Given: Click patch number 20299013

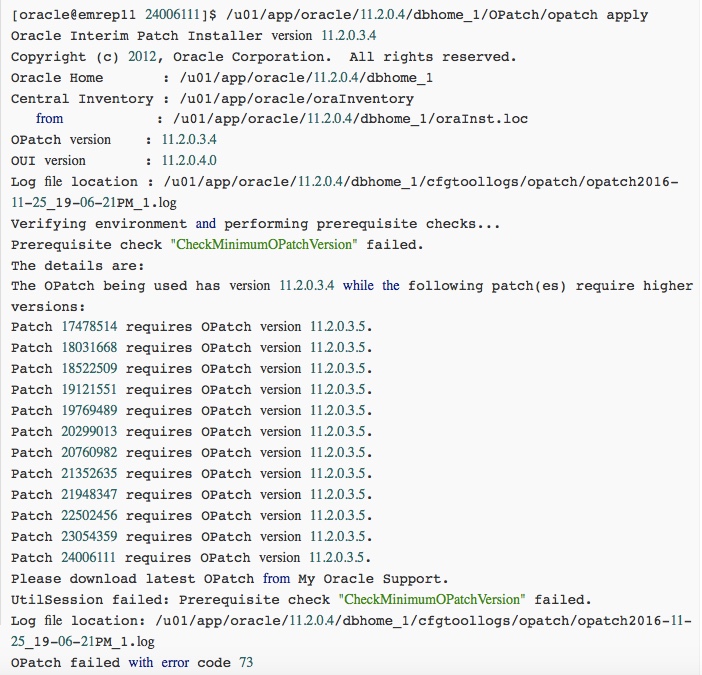Looking at the screenshot, I should point(89,432).
